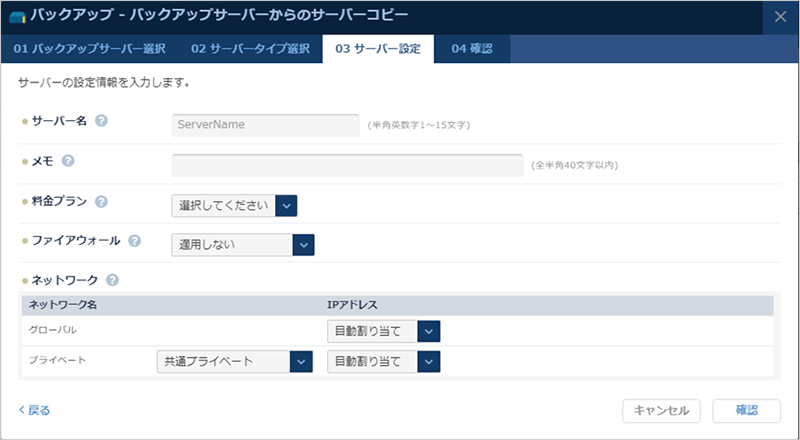Open help icon for 料金プラン

(x=101, y=201)
